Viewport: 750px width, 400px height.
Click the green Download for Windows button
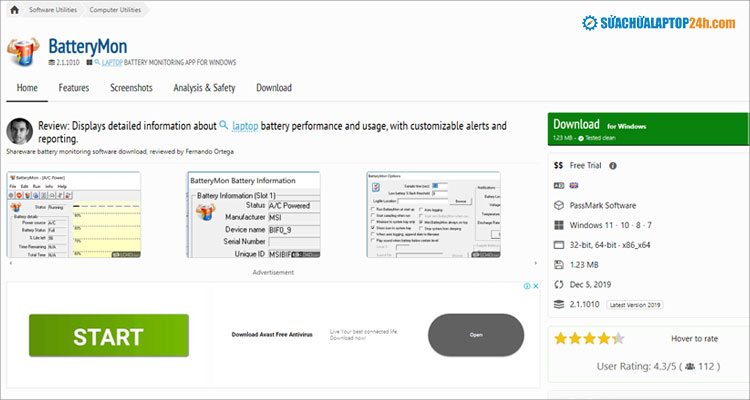(x=647, y=130)
